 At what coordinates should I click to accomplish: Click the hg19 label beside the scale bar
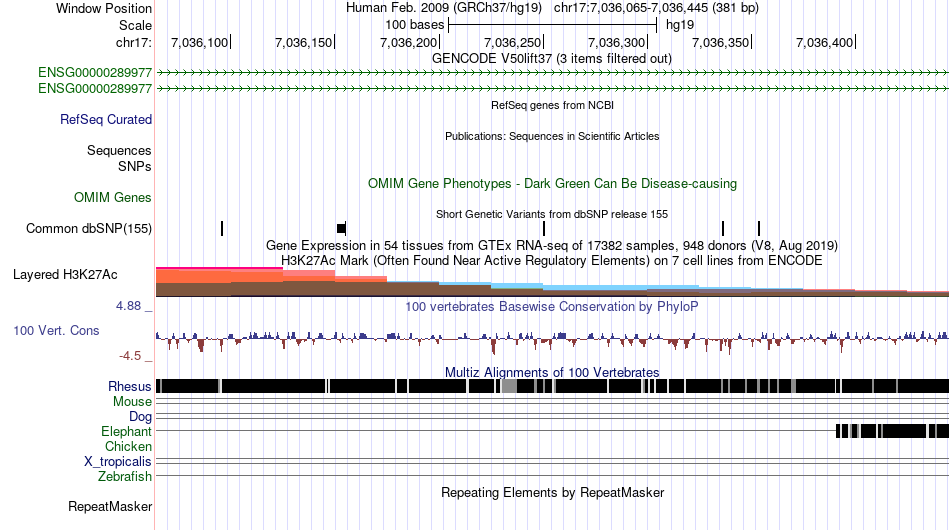(x=680, y=25)
